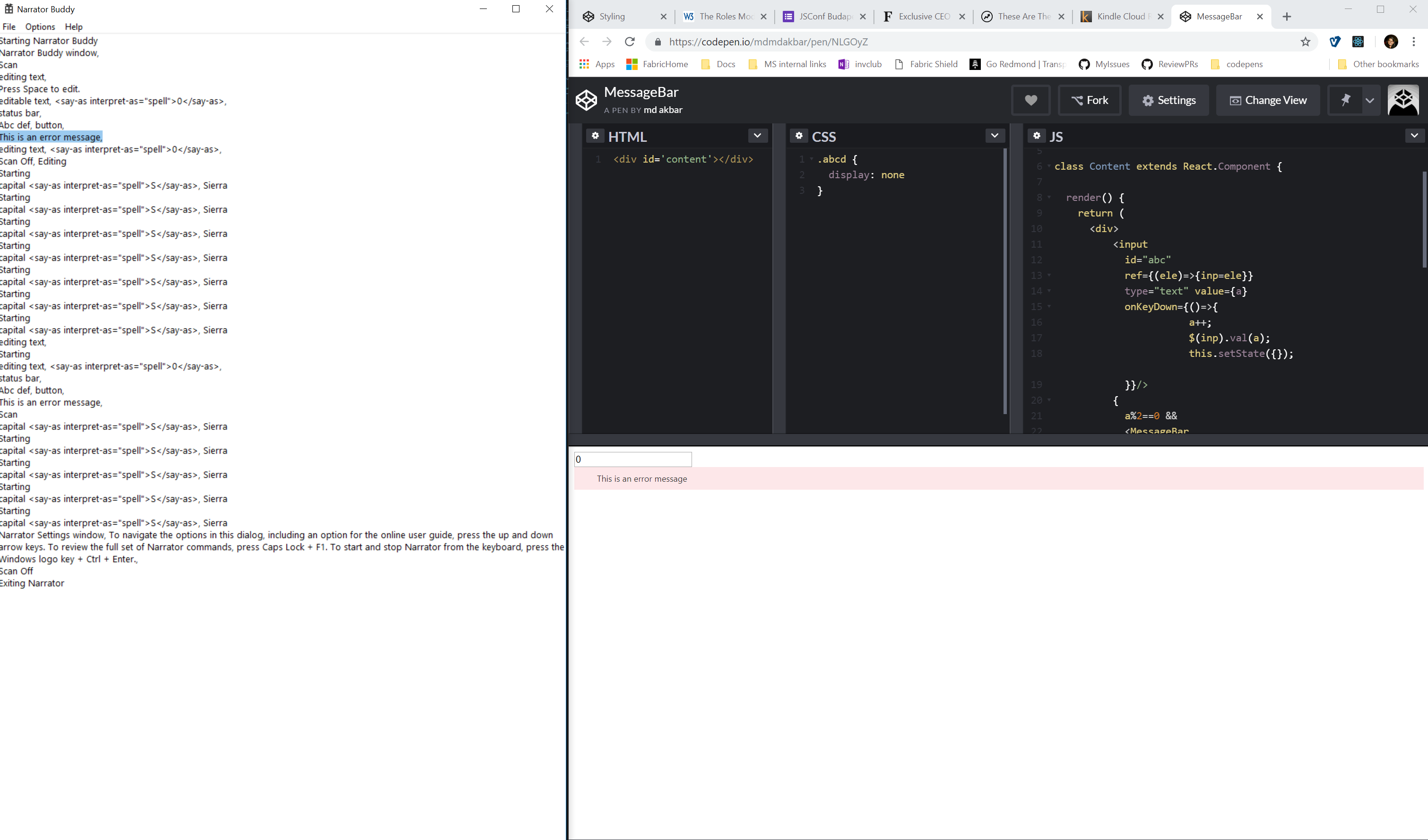Collapse the JS panel using its chevron

(1414, 136)
